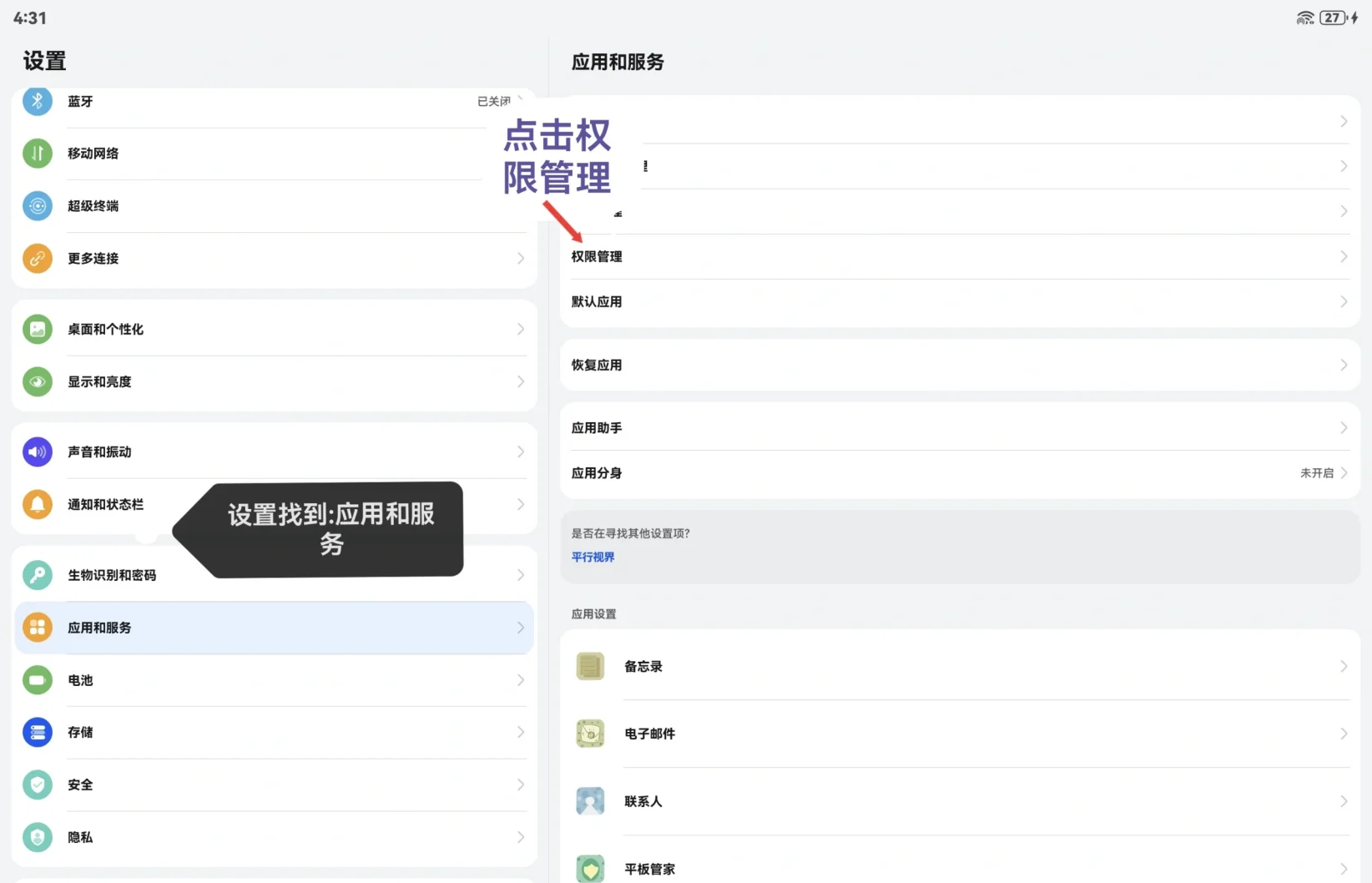
Task: Open 应用分身 app twin
Action: 960,473
